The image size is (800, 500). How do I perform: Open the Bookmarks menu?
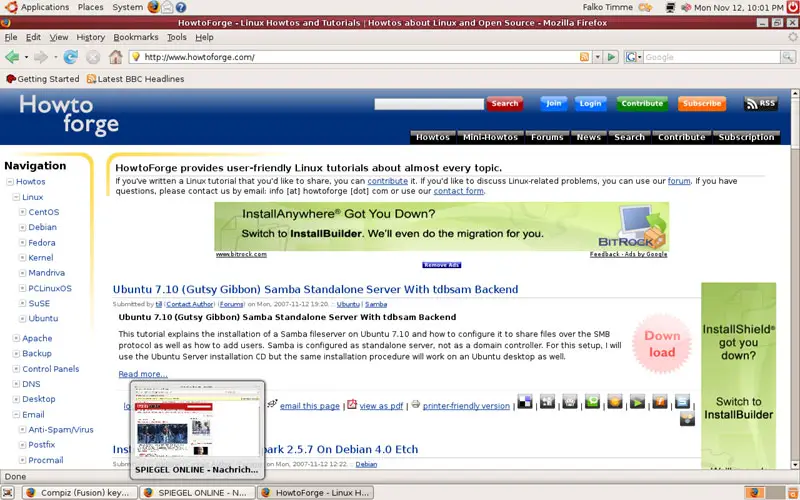[136, 37]
